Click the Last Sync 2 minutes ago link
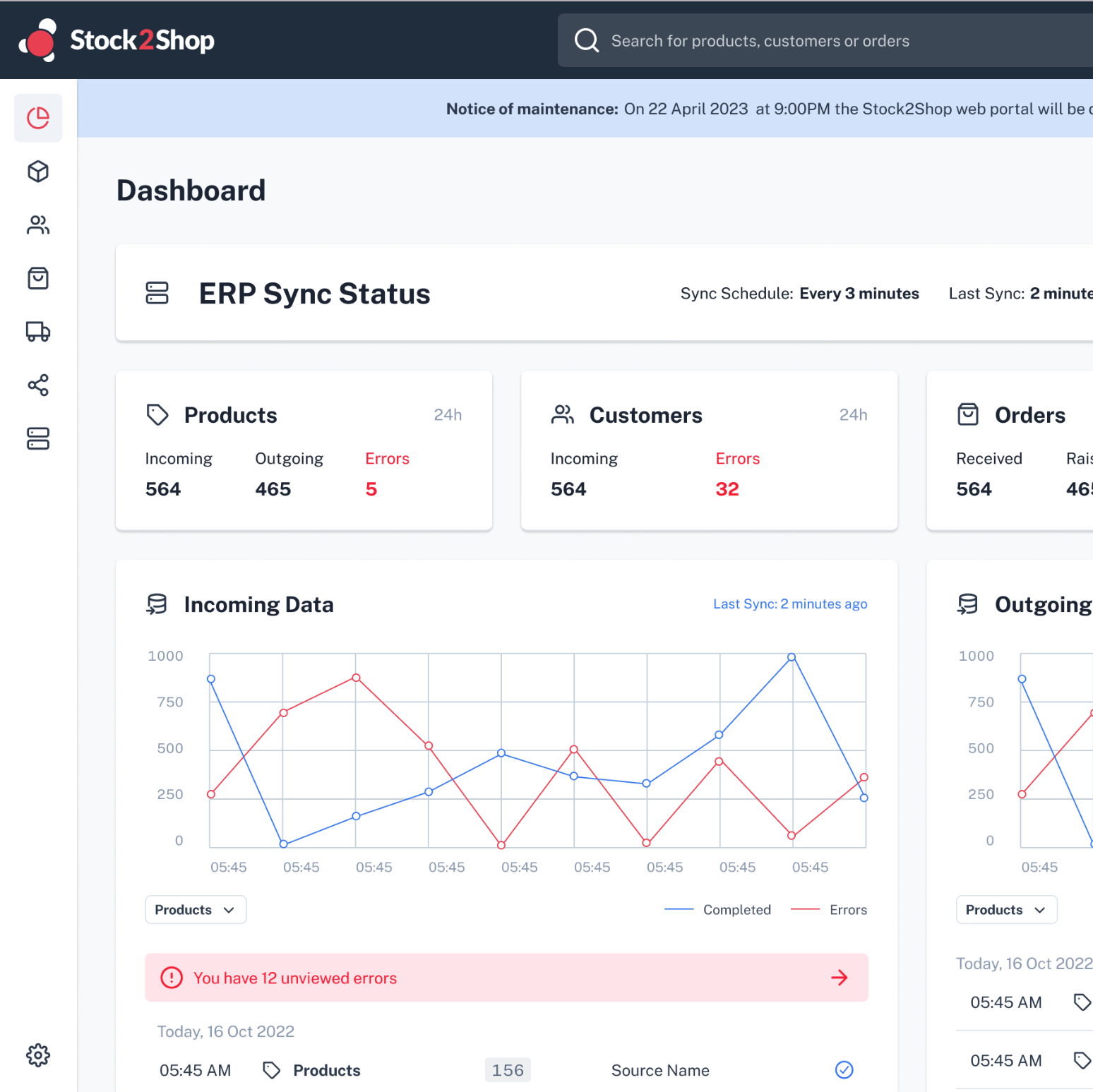Image resolution: width=1093 pixels, height=1092 pixels. tap(789, 604)
